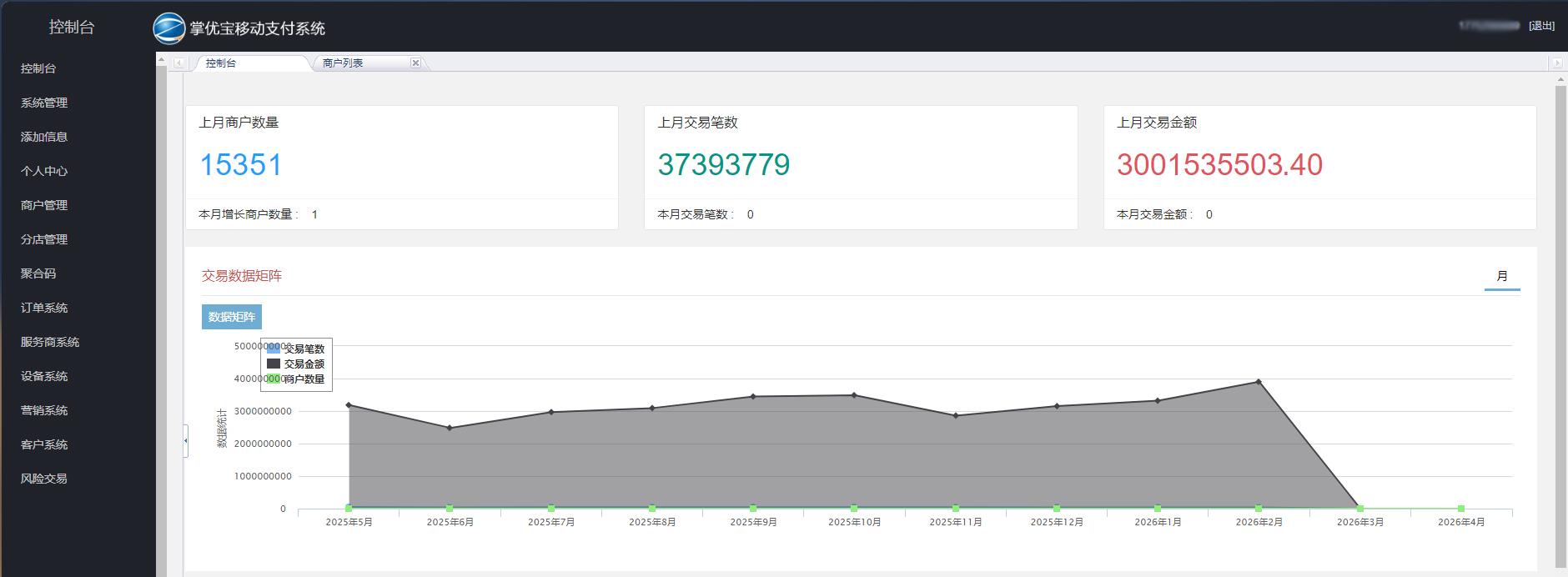The width and height of the screenshot is (1568, 577).
Task: Collapse sidebar using the left-edge splitter arrow
Action: tap(185, 440)
